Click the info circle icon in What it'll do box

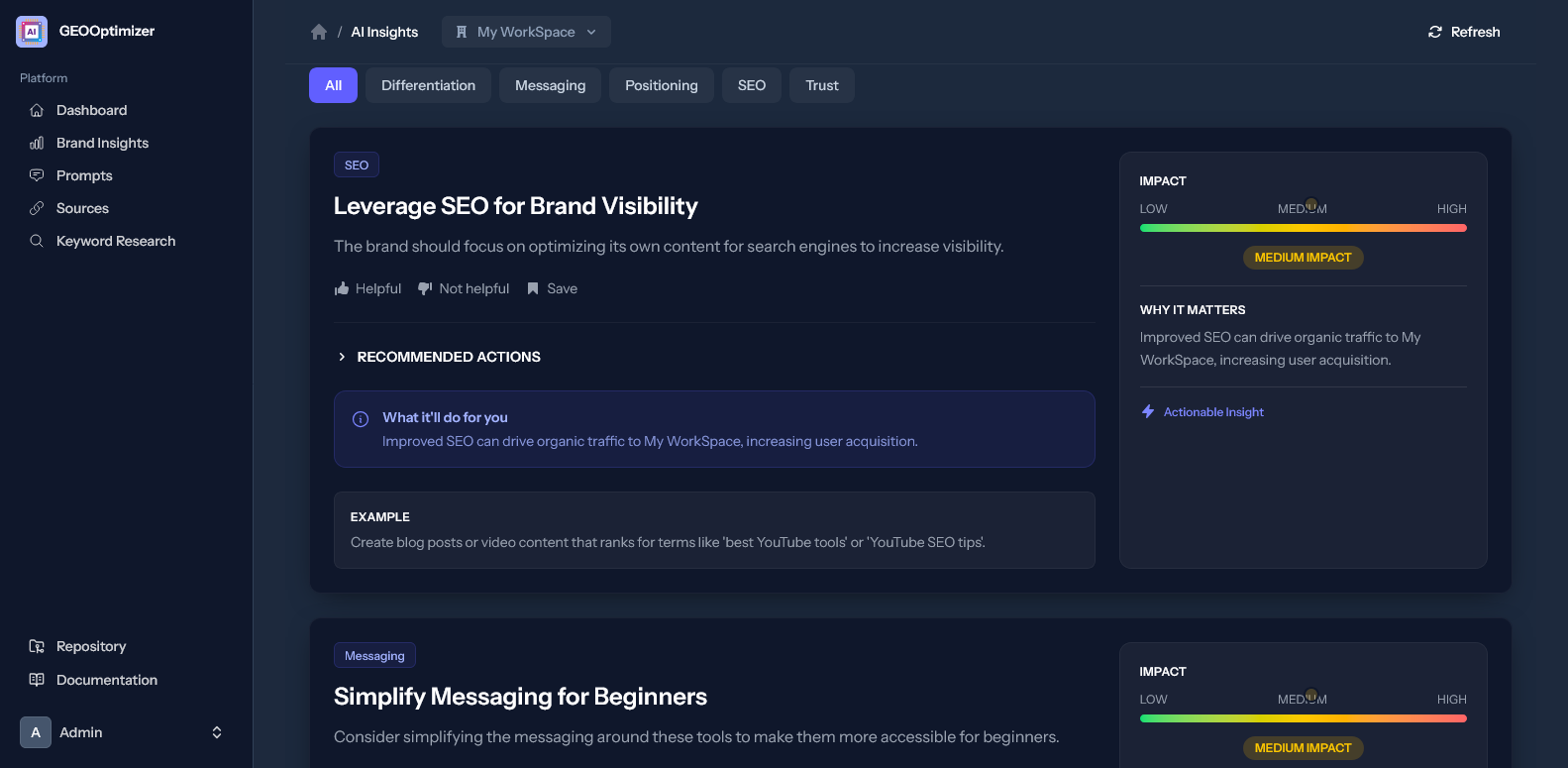point(361,419)
